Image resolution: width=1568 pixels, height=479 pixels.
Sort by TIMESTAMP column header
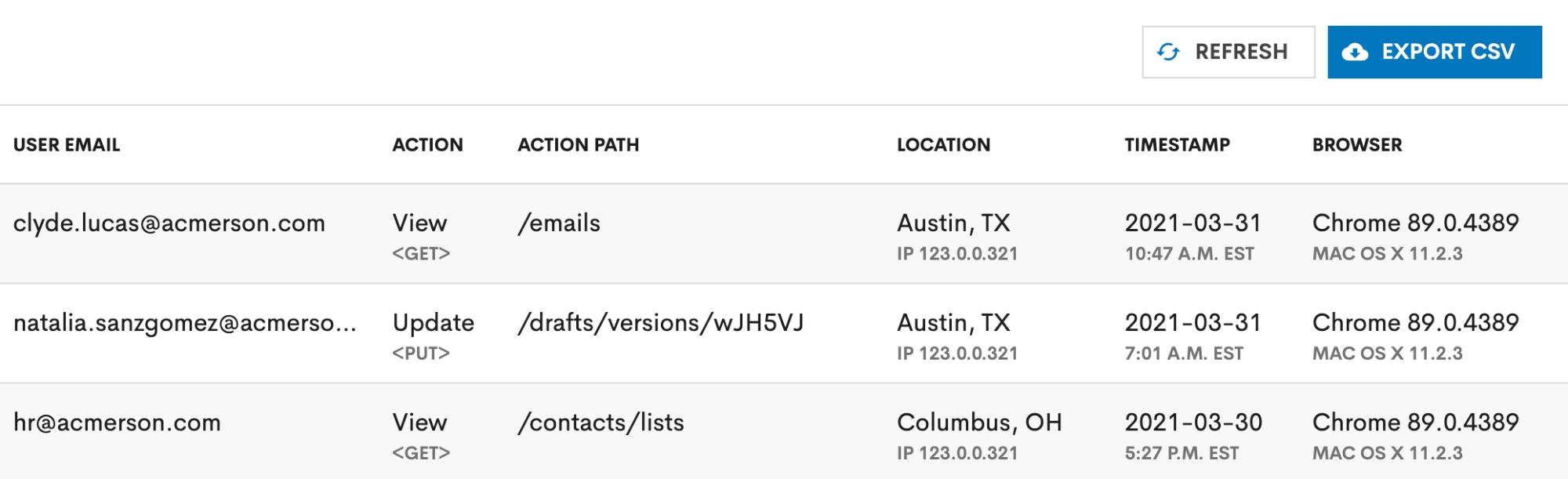(1178, 145)
